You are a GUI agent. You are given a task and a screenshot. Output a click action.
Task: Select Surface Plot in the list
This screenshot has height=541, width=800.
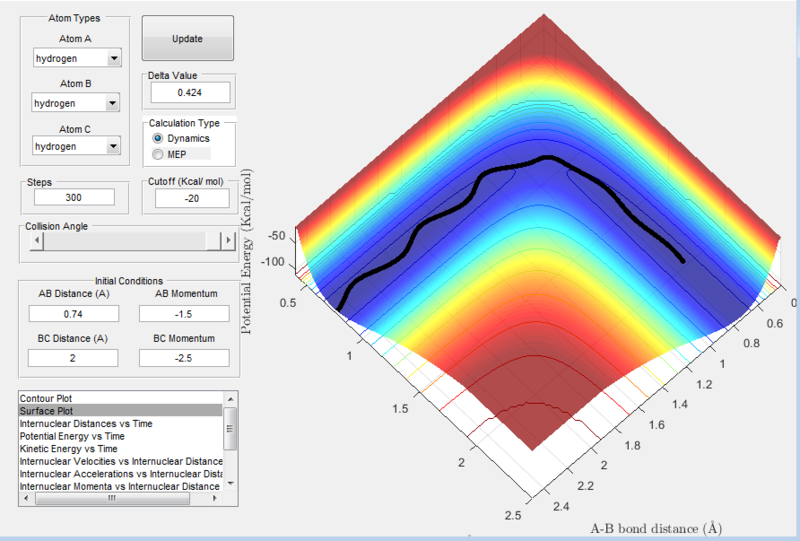[x=121, y=411]
